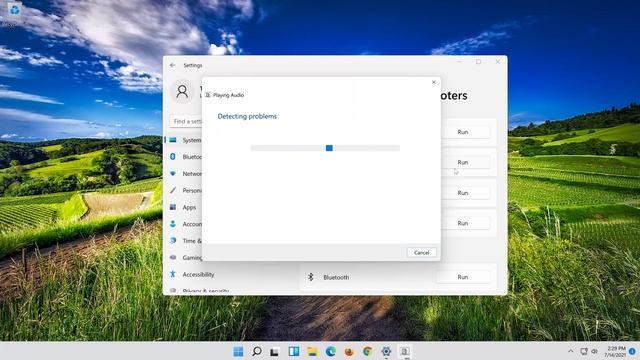Launch Google Chrome from taskbar
Image resolution: width=640 pixels, height=360 pixels.
point(367,351)
